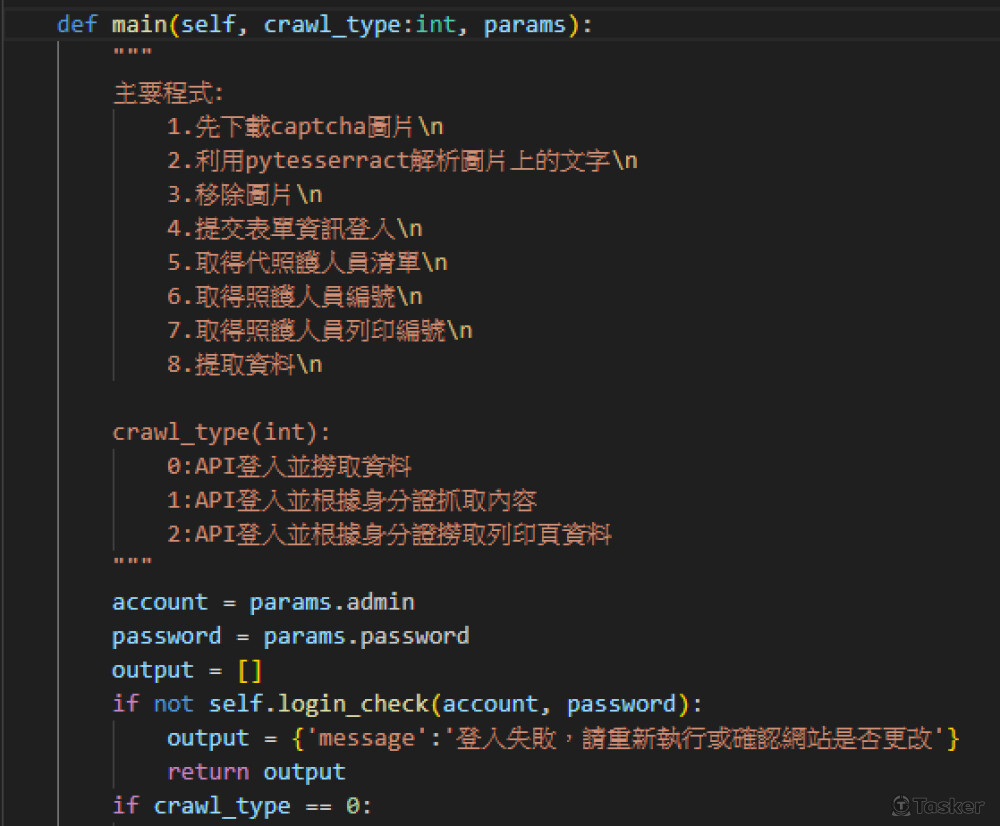The width and height of the screenshot is (1000, 826).
Task: Click the empty list brackets after output
Action: [249, 670]
